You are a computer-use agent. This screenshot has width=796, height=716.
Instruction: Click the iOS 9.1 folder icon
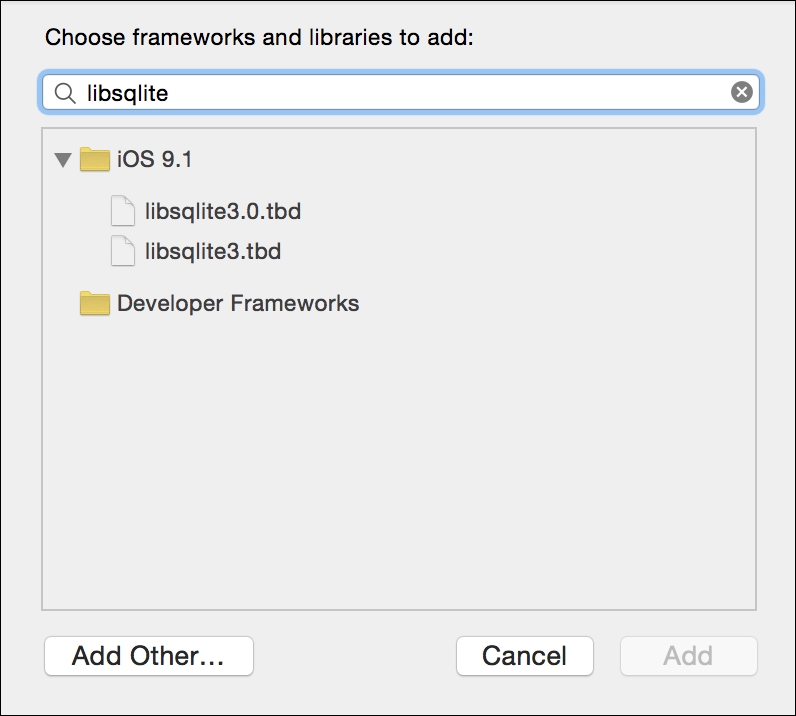(94, 159)
